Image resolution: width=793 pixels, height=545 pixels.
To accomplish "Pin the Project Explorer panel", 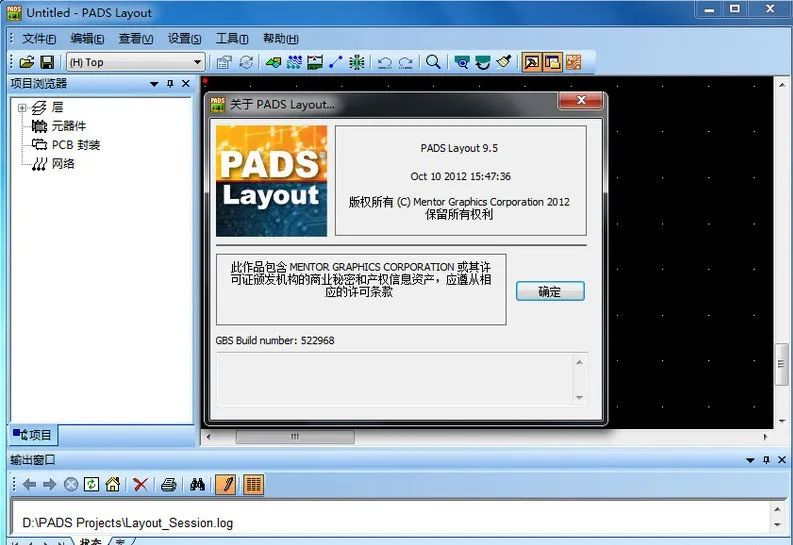I will [170, 84].
